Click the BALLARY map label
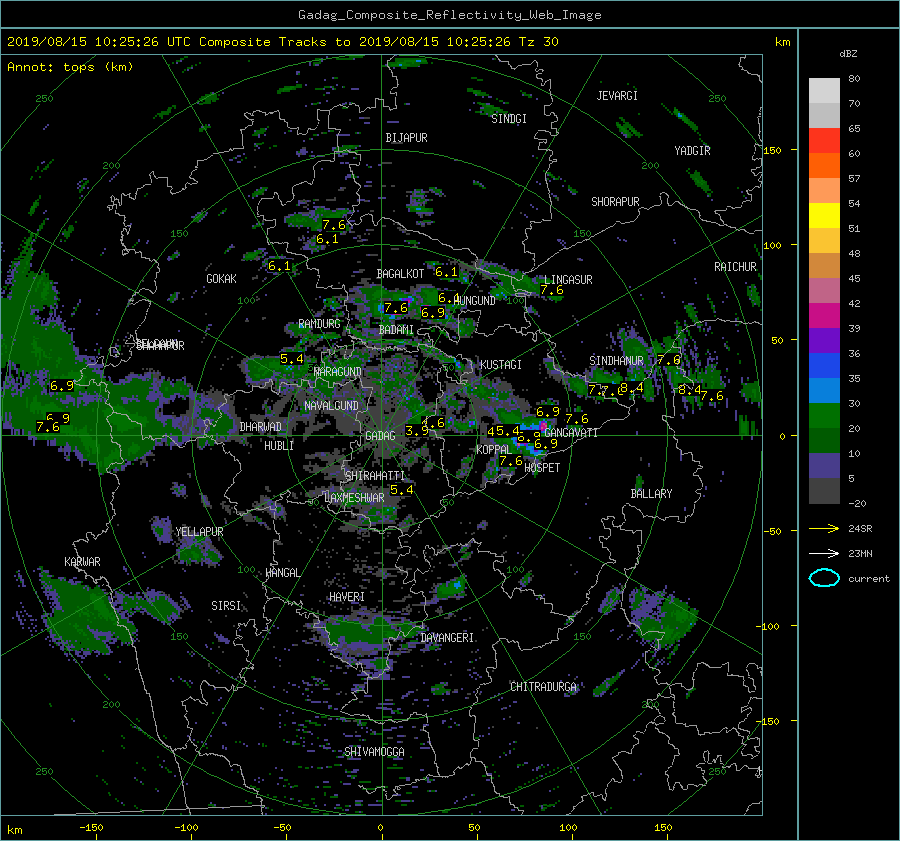Image resolution: width=900 pixels, height=841 pixels. (x=651, y=494)
